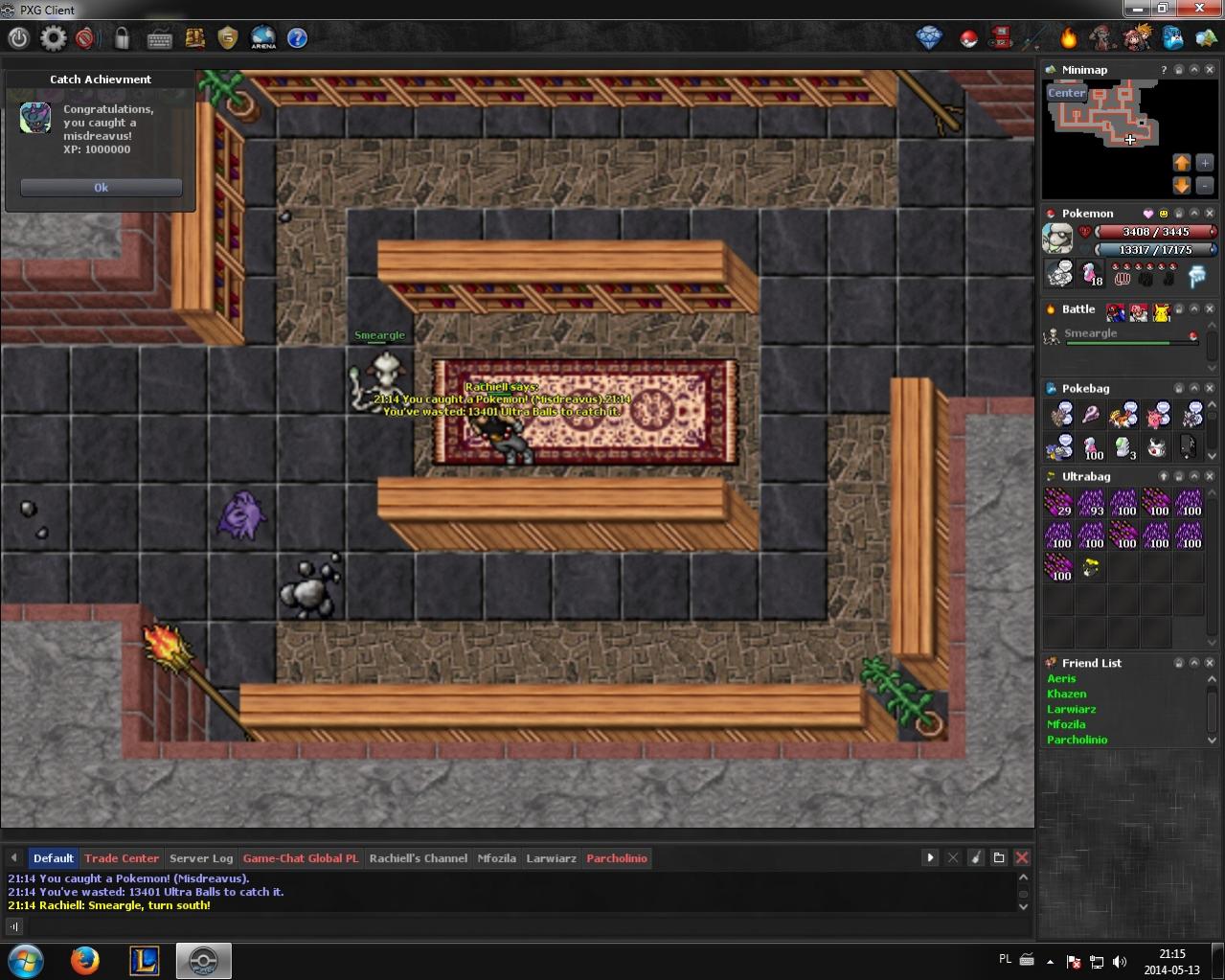The image size is (1225, 980).
Task: Click the Arena globe icon in toolbar
Action: point(263,38)
